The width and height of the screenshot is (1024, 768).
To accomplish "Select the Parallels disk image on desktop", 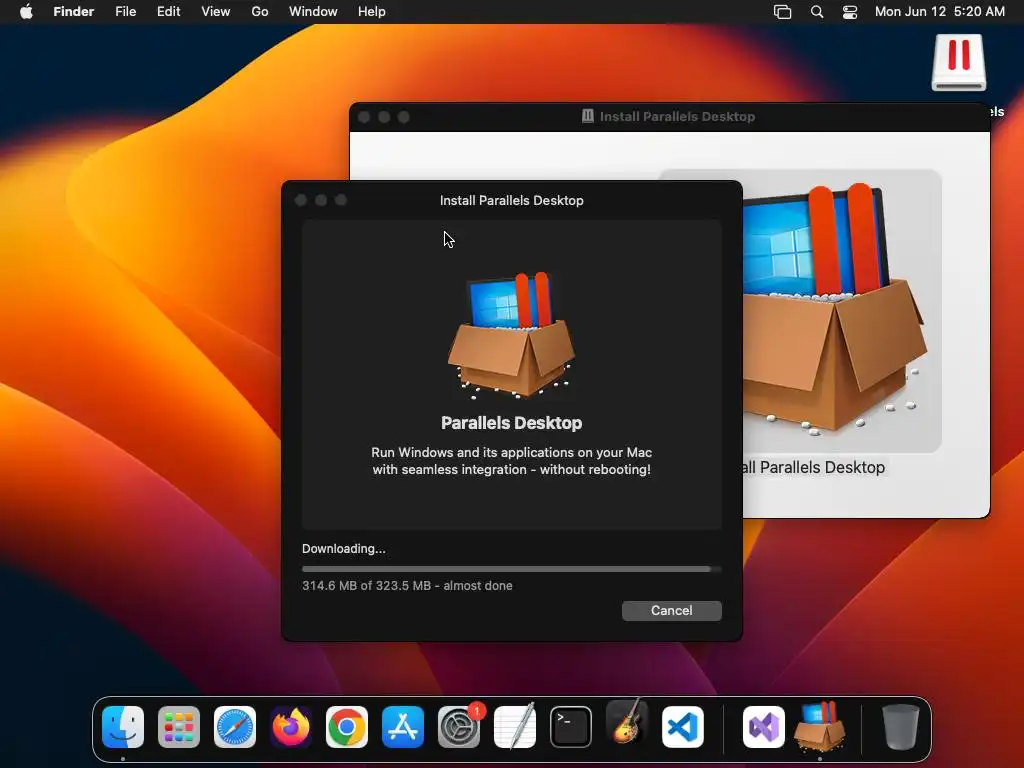I will coord(959,63).
